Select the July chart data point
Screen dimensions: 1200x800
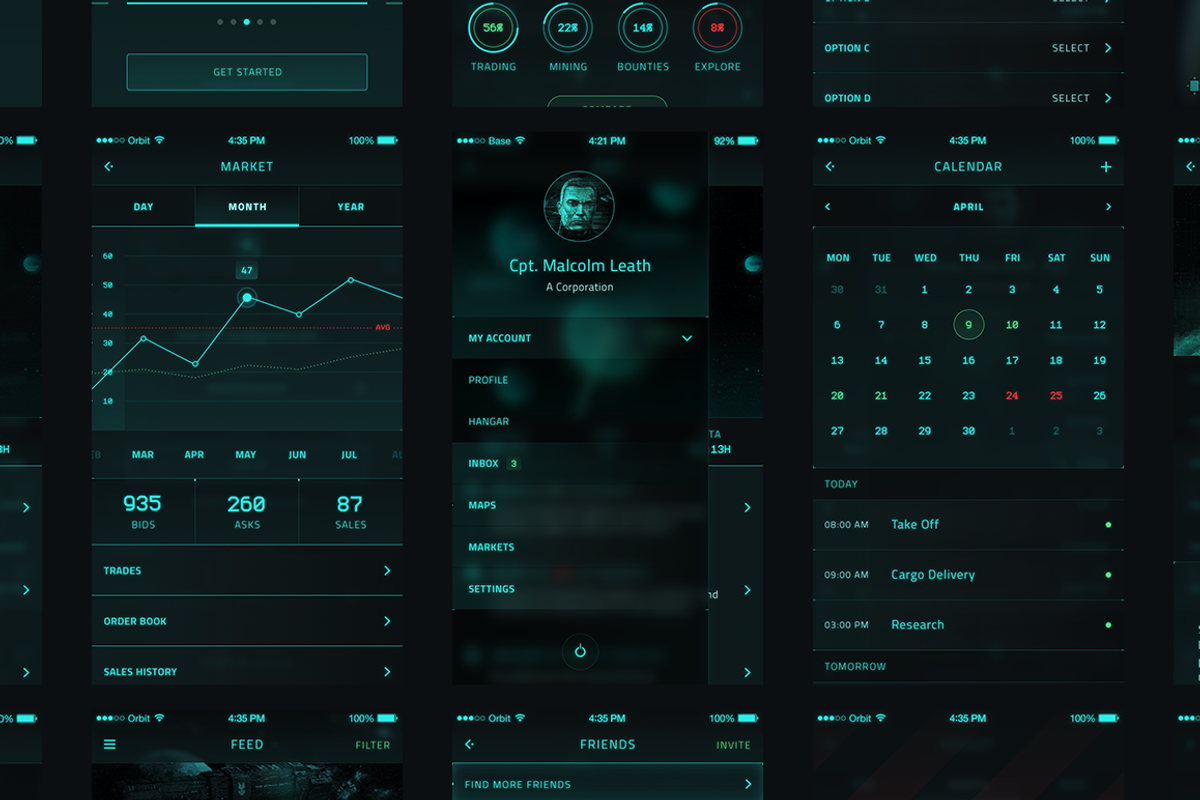point(350,280)
